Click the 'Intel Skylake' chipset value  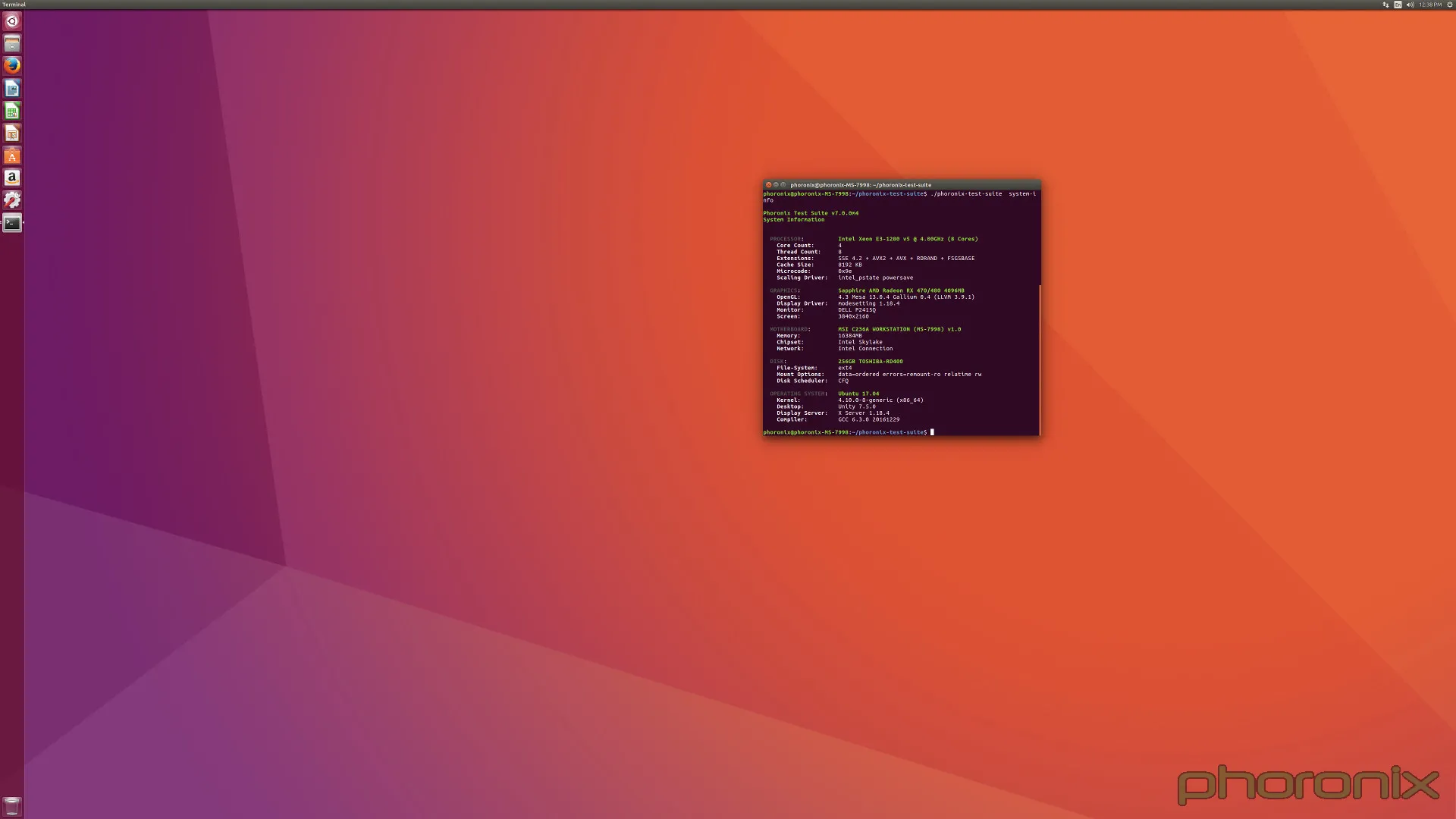[860, 342]
